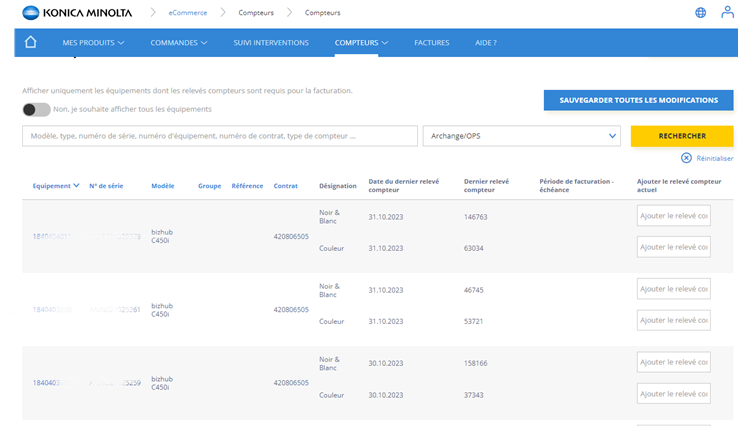Click counter input for Noir & Blanc 46745
738x426 pixels.
(674, 289)
